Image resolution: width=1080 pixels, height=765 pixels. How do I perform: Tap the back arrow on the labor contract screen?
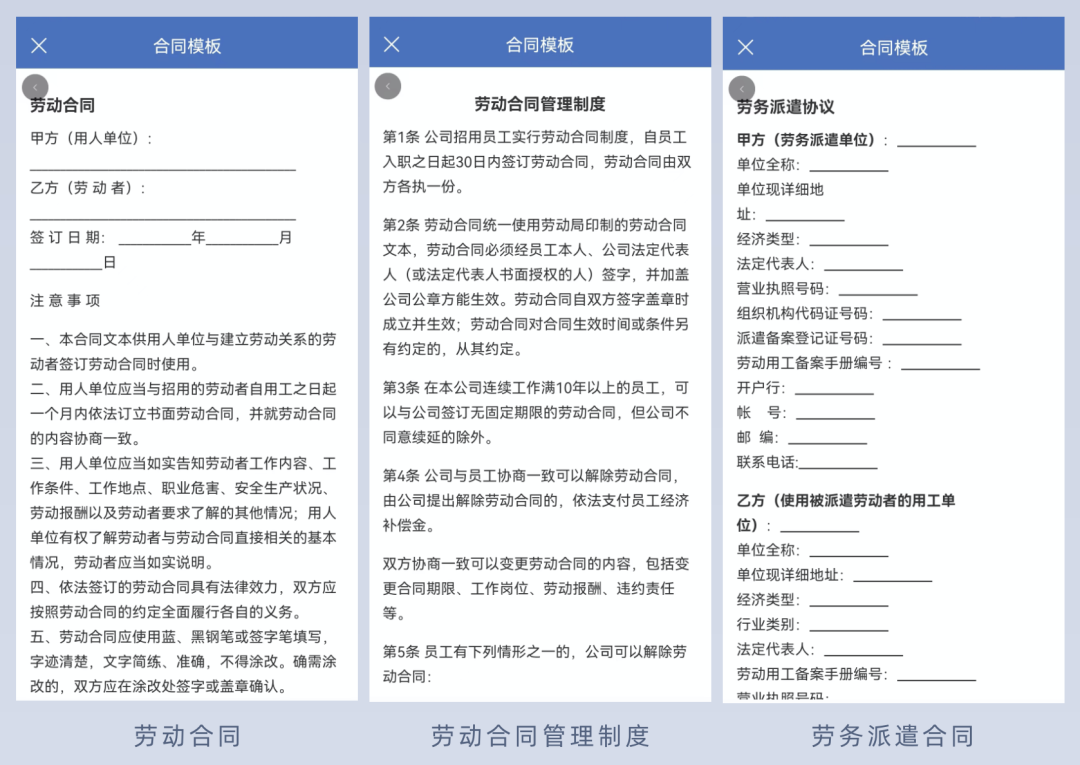[x=35, y=87]
